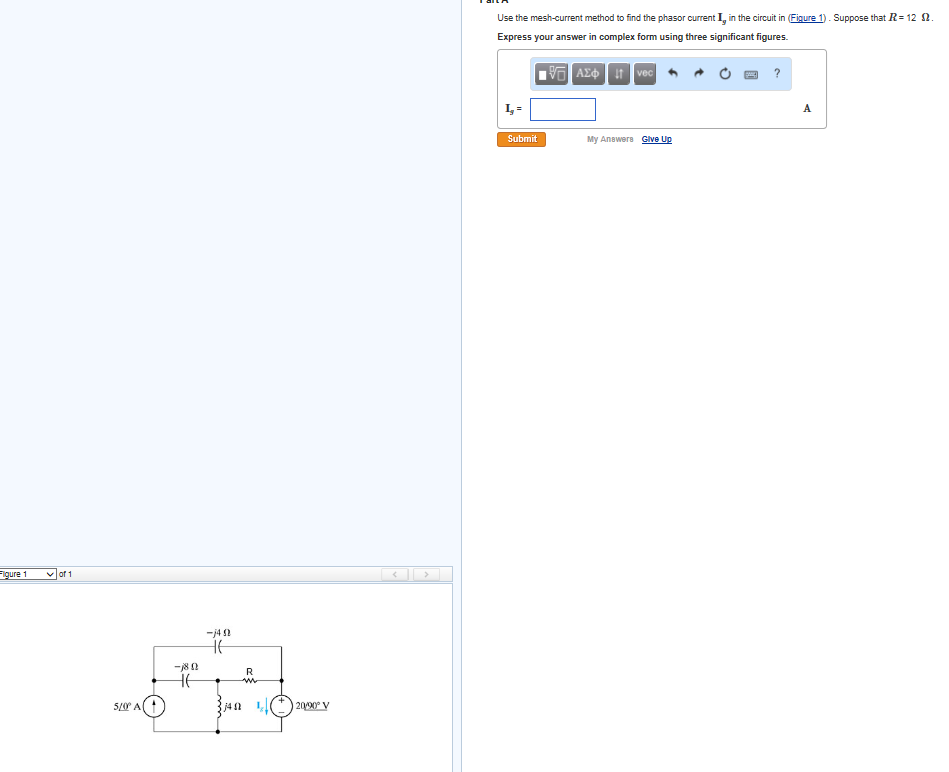Click the Give Up link
Viewport: 949px width, 772px height.
coord(656,139)
